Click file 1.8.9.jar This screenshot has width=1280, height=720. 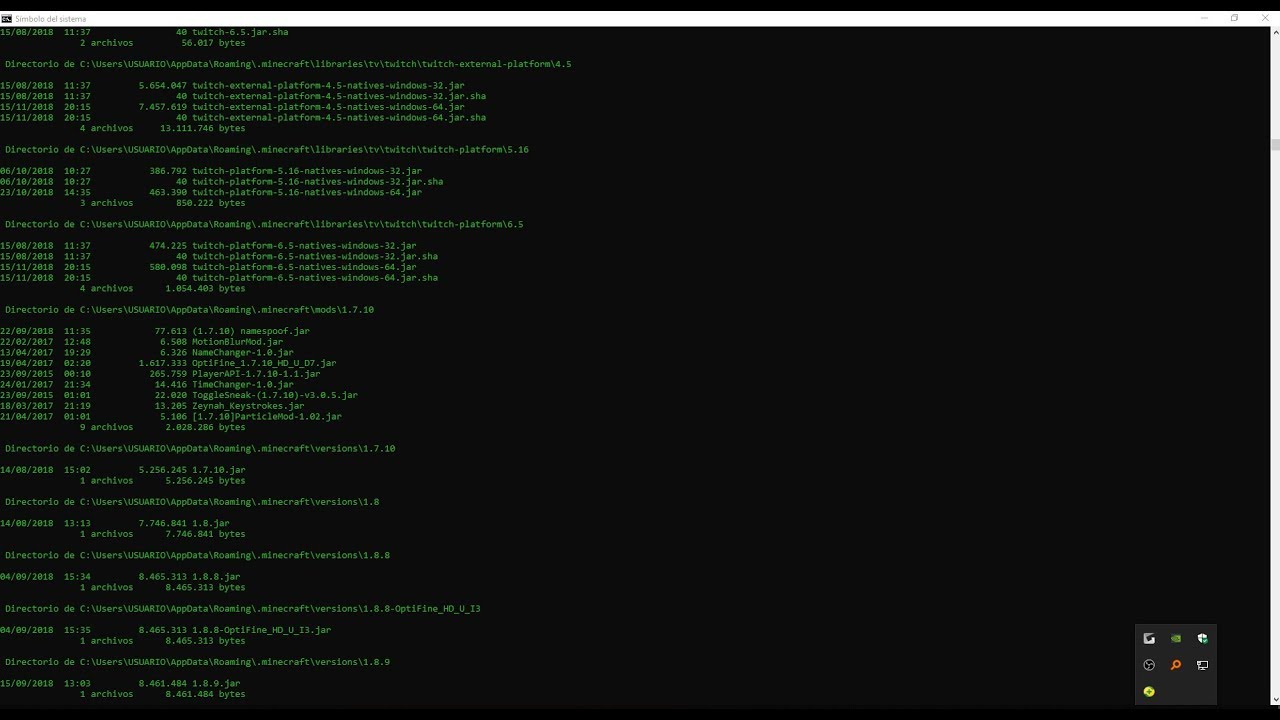(216, 684)
